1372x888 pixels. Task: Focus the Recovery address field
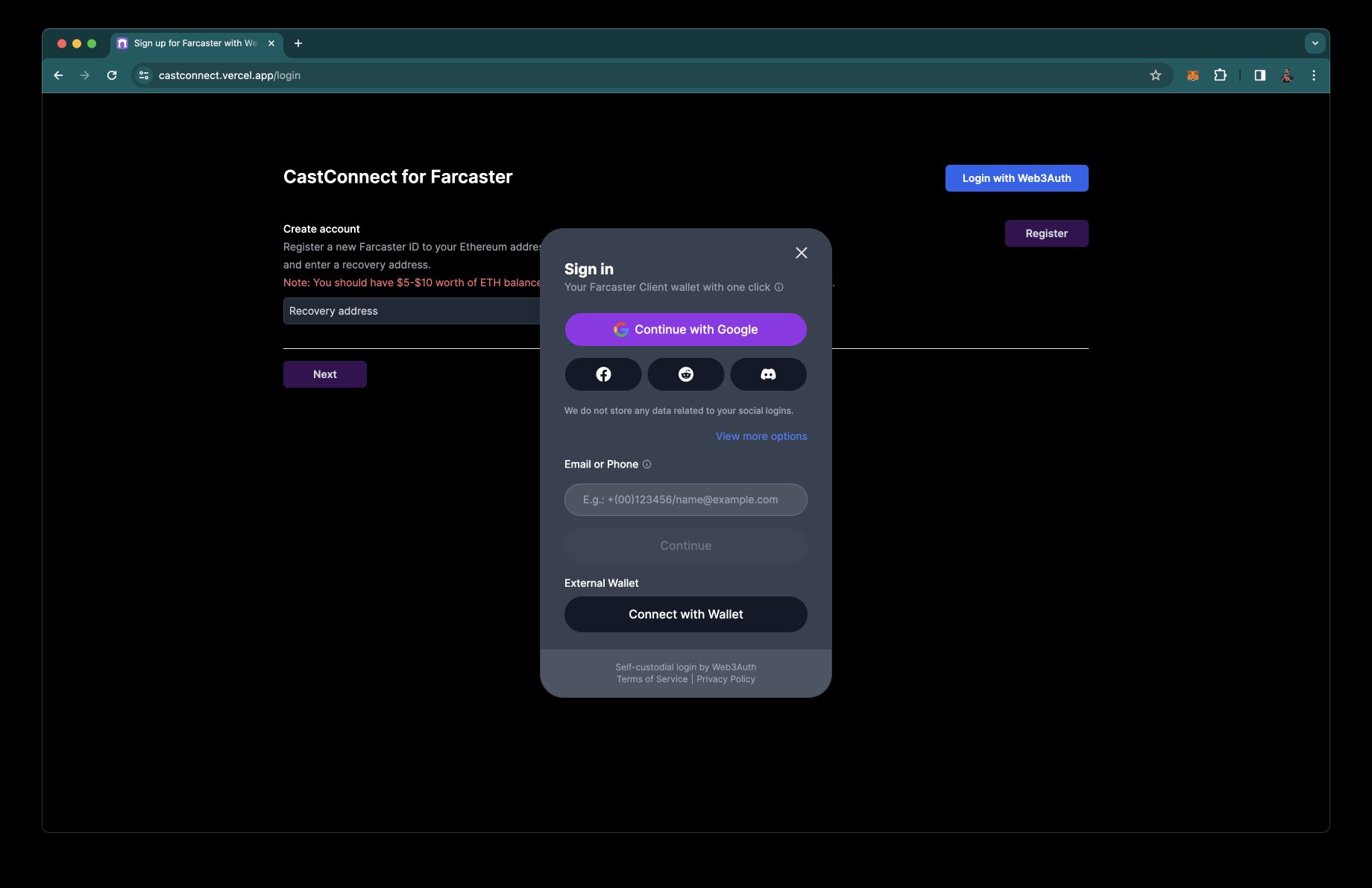tap(412, 311)
